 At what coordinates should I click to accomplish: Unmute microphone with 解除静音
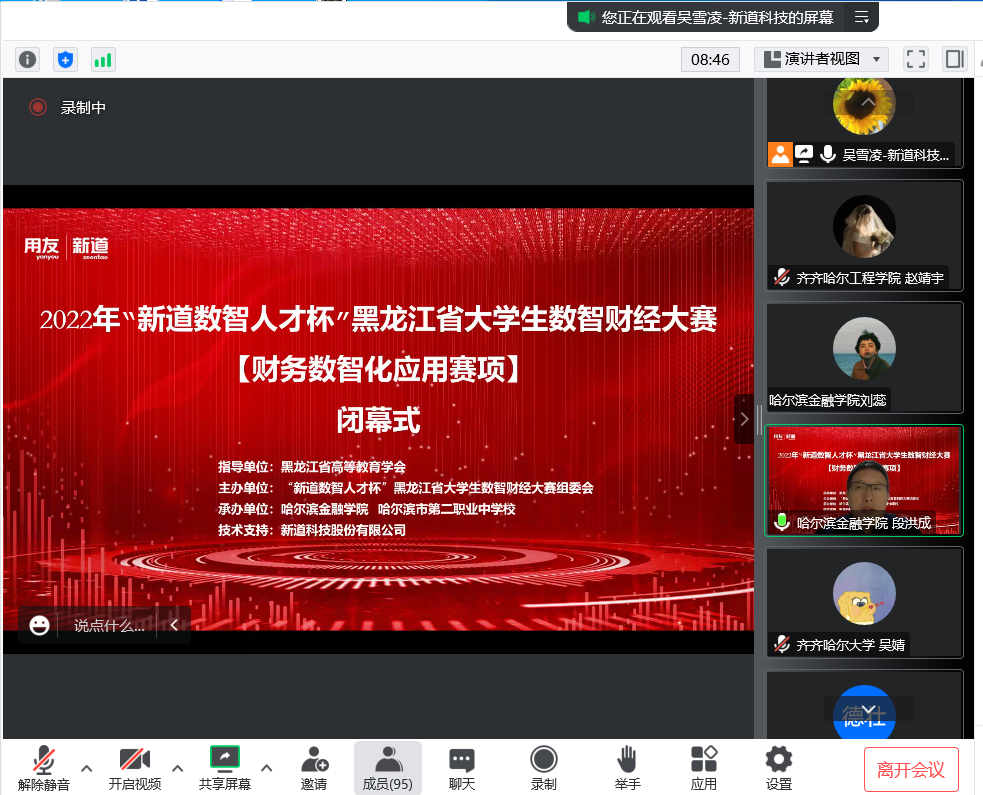pyautogui.click(x=43, y=767)
